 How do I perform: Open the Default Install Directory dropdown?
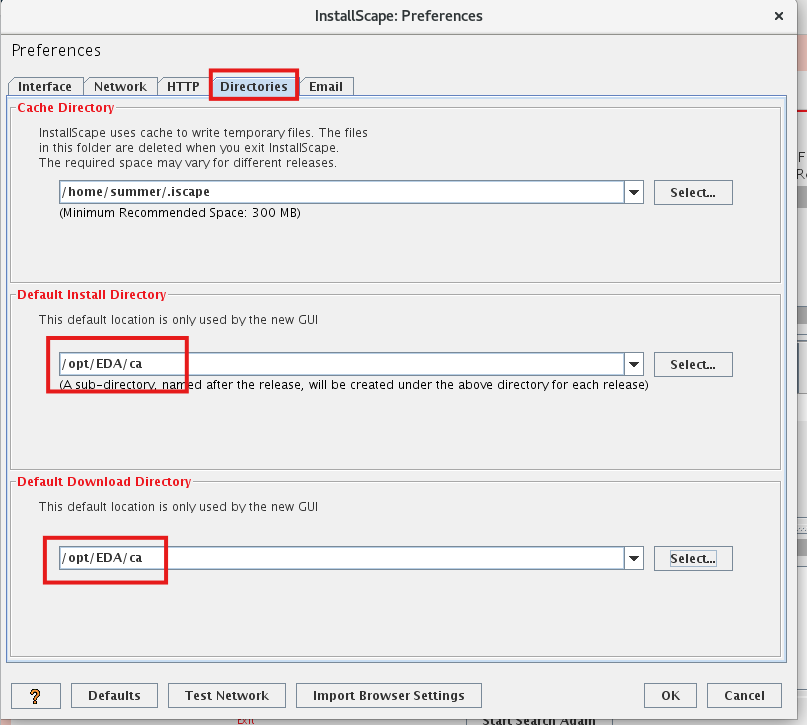point(634,364)
